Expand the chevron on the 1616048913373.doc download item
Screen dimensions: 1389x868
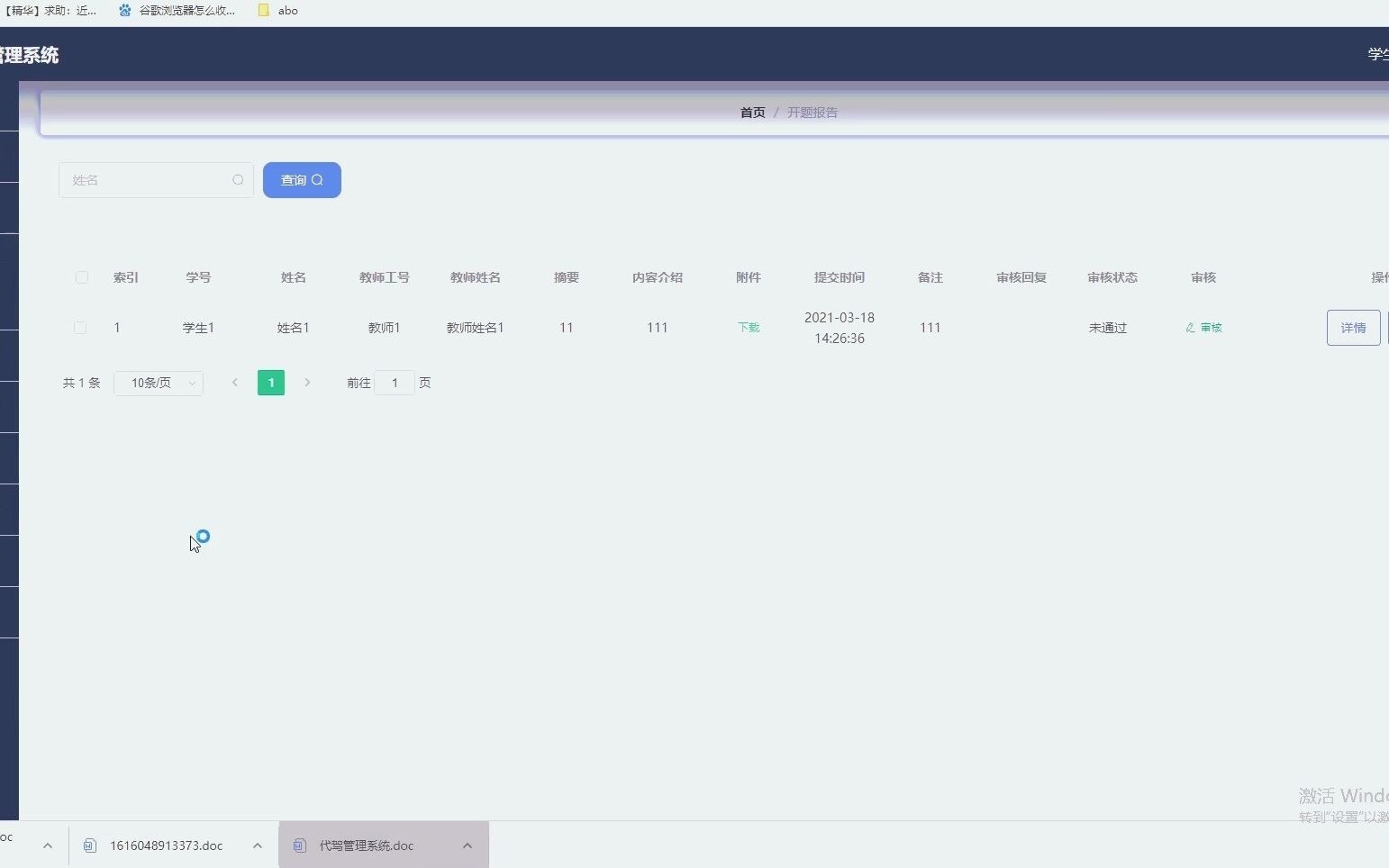tap(257, 845)
